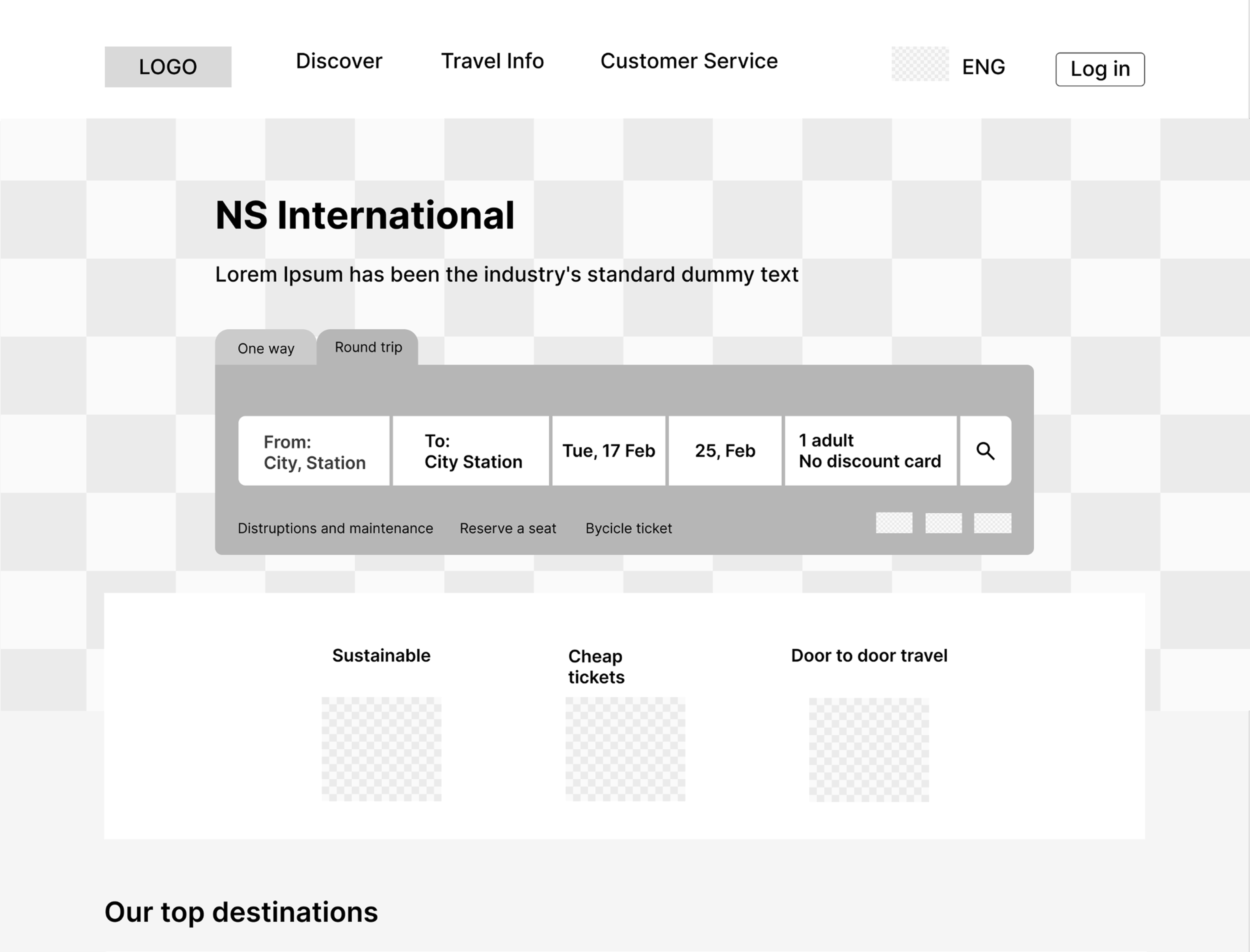Screen dimensions: 1250x952
Task: Open the Reserve a seat link
Action: tap(507, 528)
